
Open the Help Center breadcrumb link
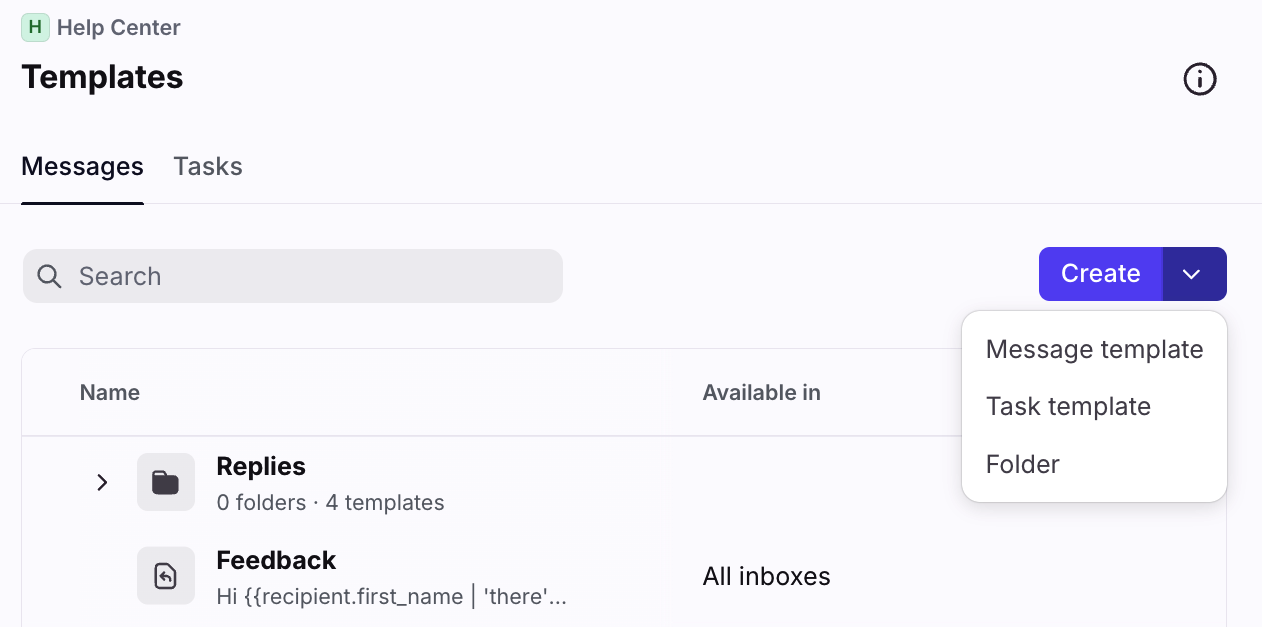(x=118, y=28)
